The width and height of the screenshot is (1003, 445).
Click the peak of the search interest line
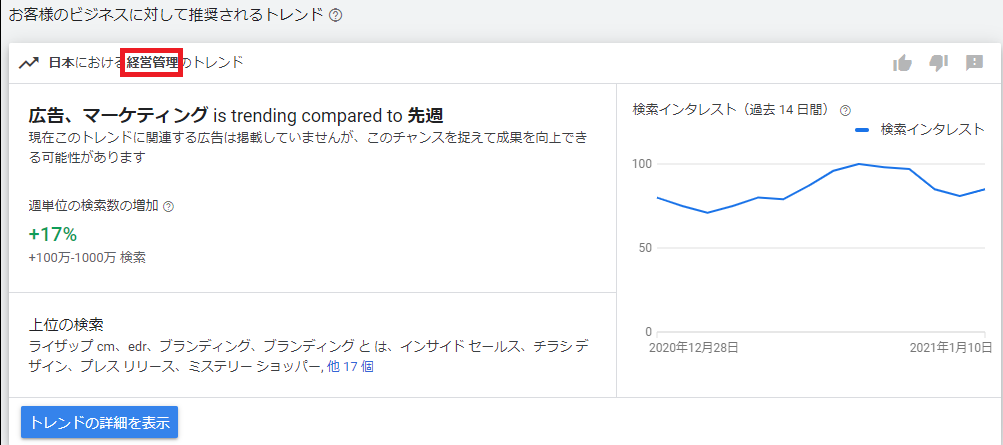pyautogui.click(x=859, y=164)
